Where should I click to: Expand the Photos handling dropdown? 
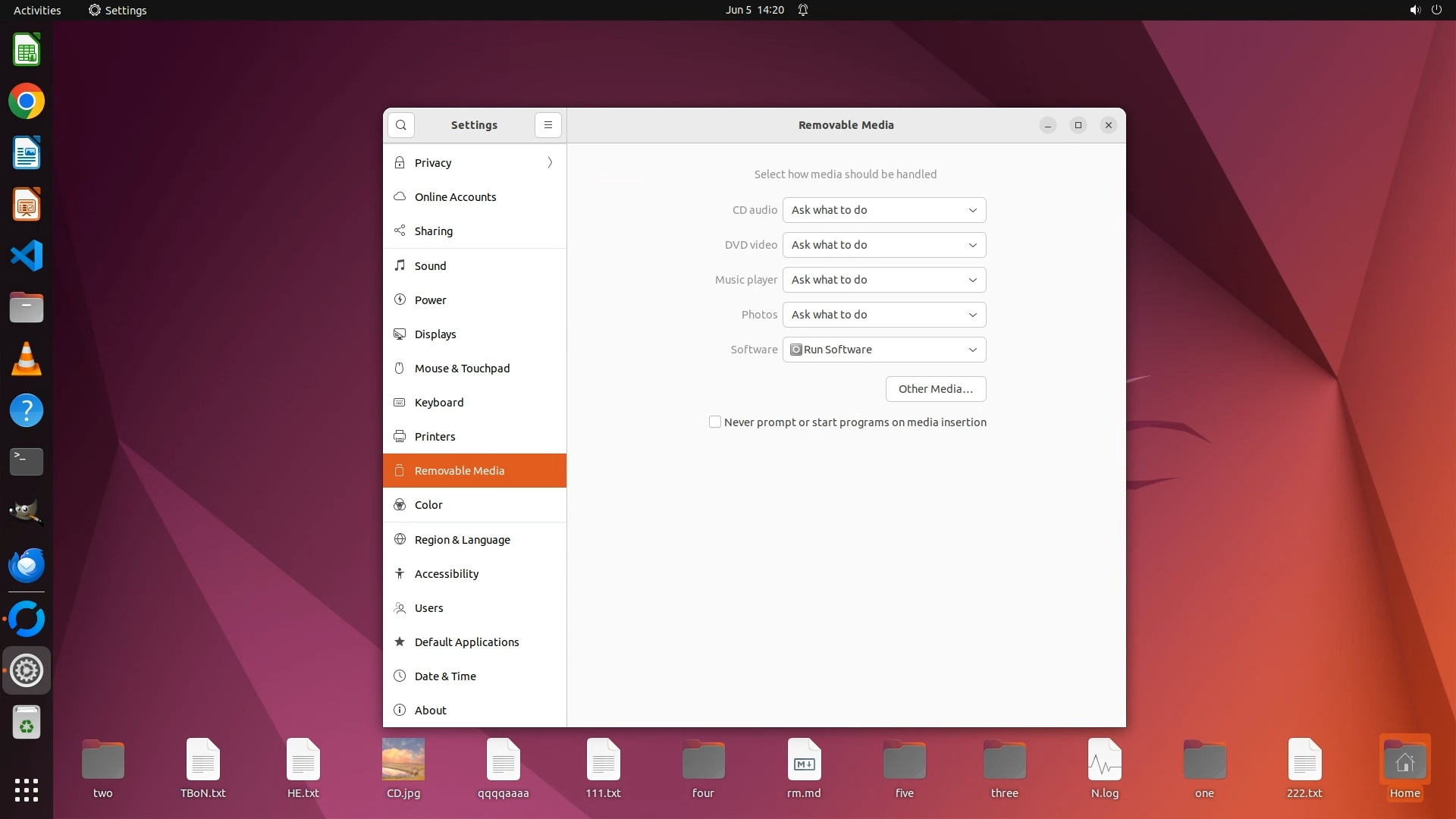pyautogui.click(x=884, y=315)
